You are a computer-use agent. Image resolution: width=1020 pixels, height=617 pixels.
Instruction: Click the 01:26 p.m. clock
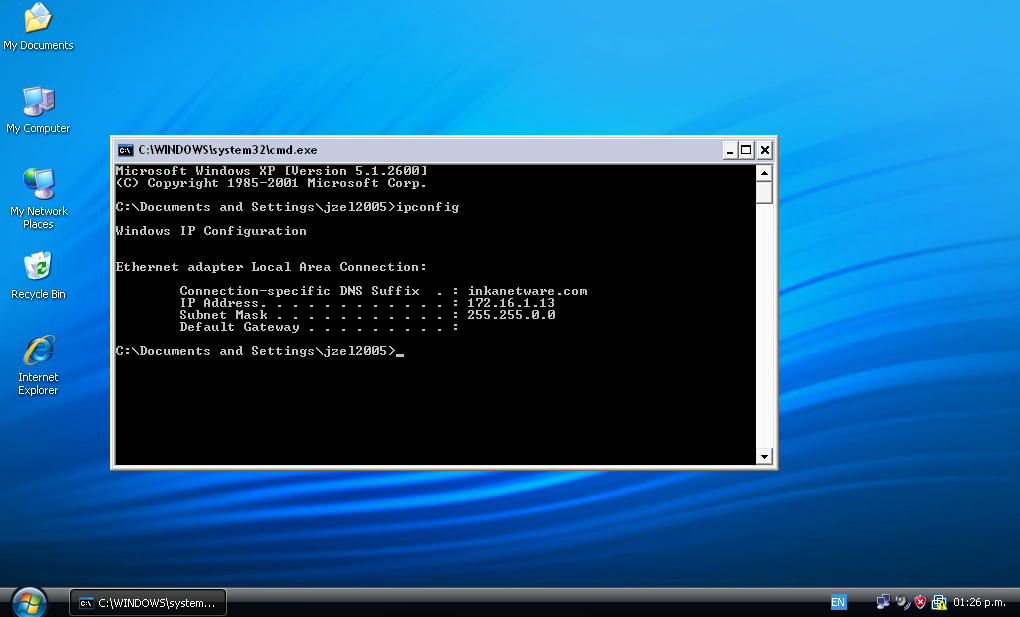click(x=979, y=602)
